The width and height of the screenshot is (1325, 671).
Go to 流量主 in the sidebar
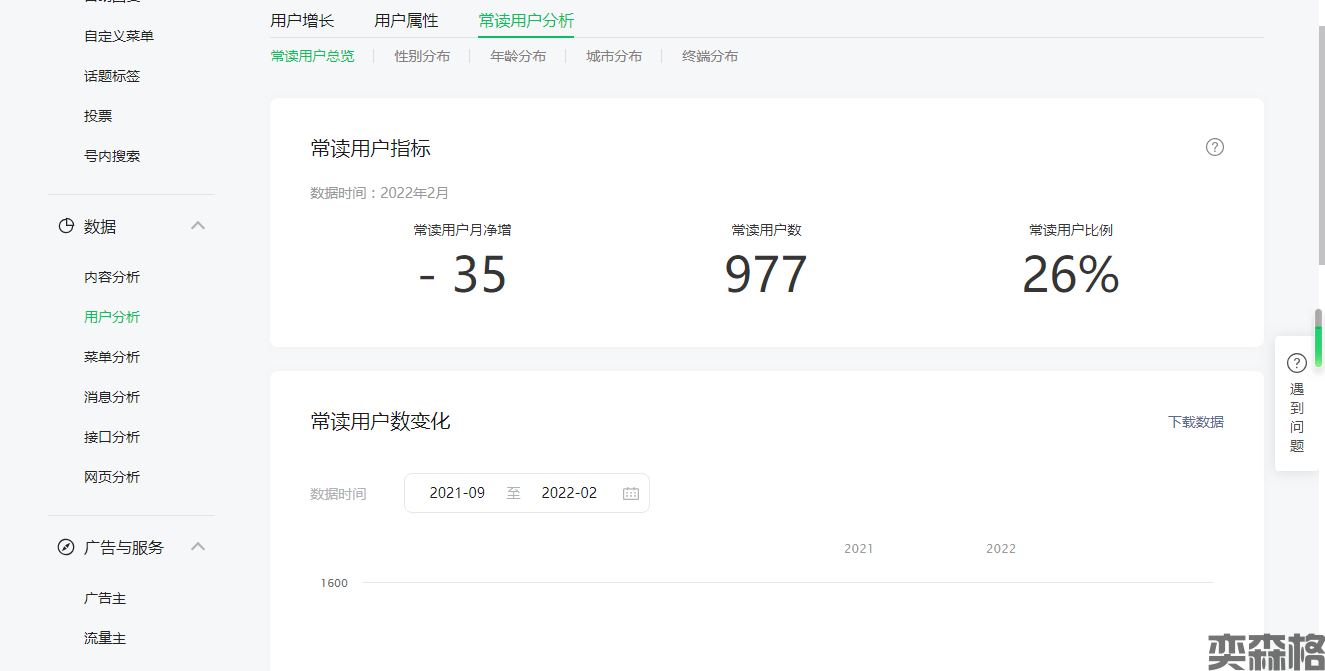105,638
